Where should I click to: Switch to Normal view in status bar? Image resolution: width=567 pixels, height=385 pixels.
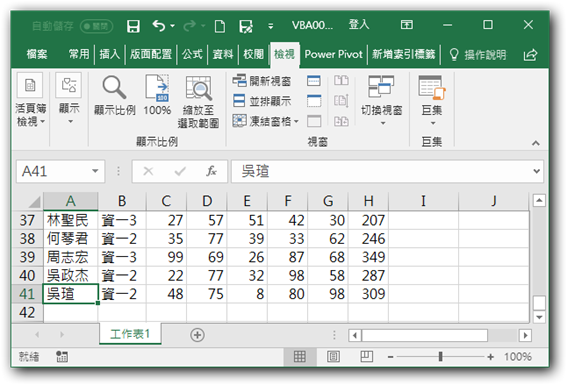pos(299,357)
